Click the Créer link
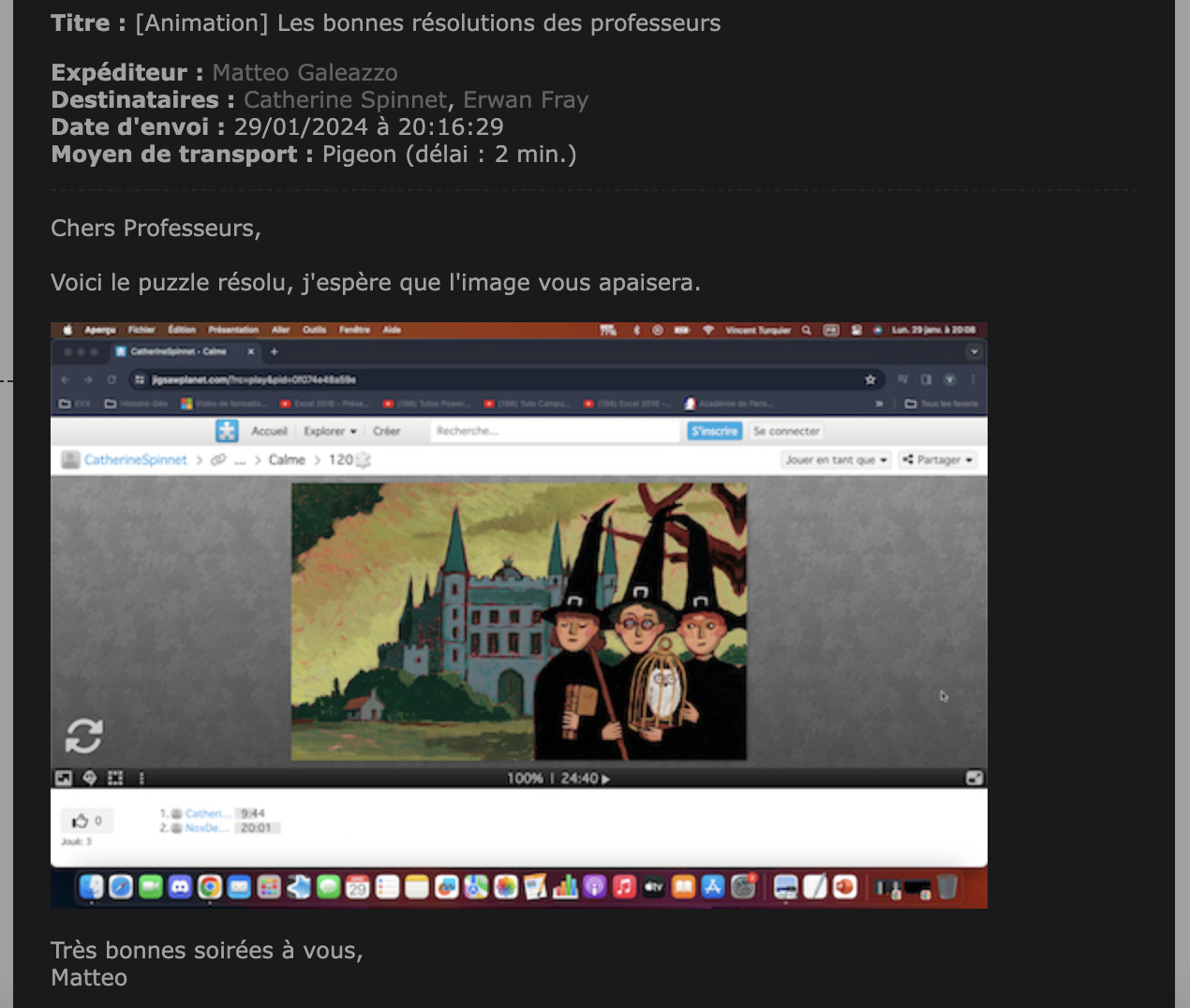 pyautogui.click(x=386, y=431)
